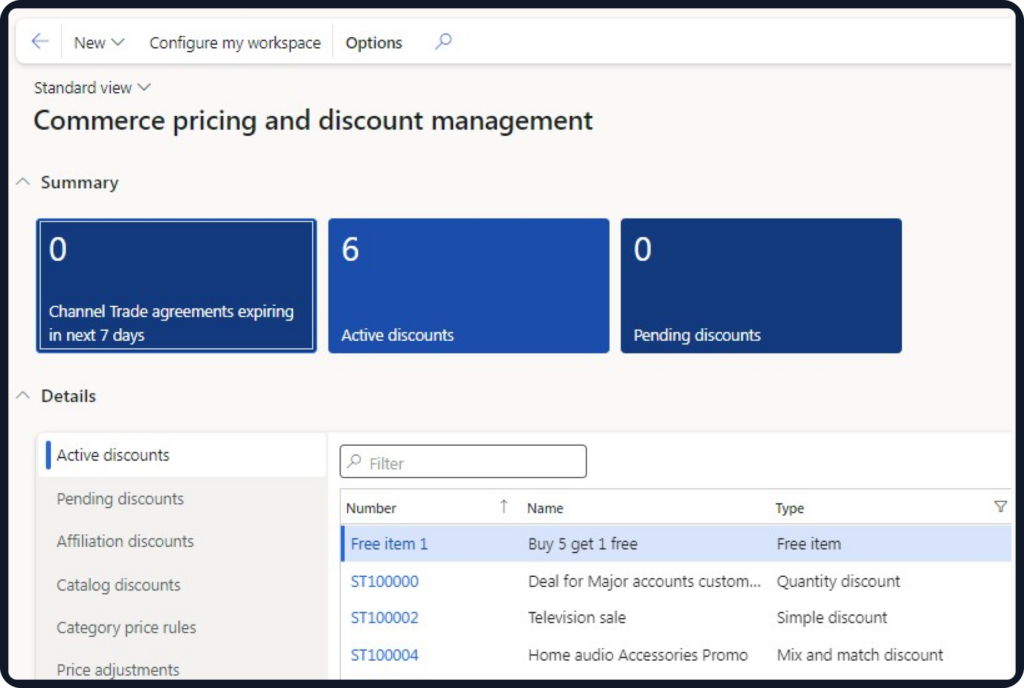Image resolution: width=1024 pixels, height=688 pixels.
Task: Click the filter funnel icon in Type column
Action: coord(1000,507)
